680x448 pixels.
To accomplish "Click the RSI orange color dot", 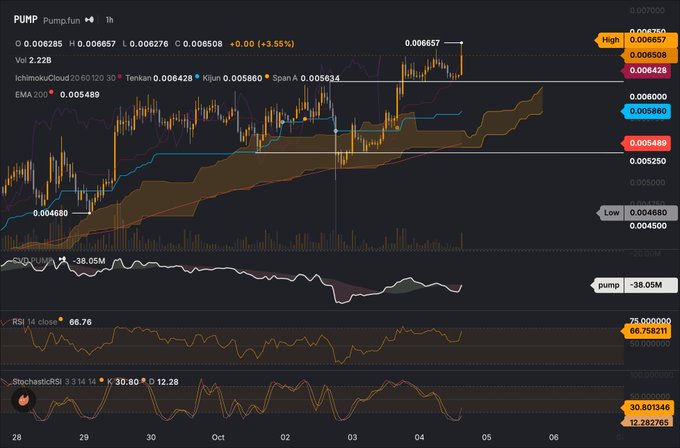I will tap(61, 320).
